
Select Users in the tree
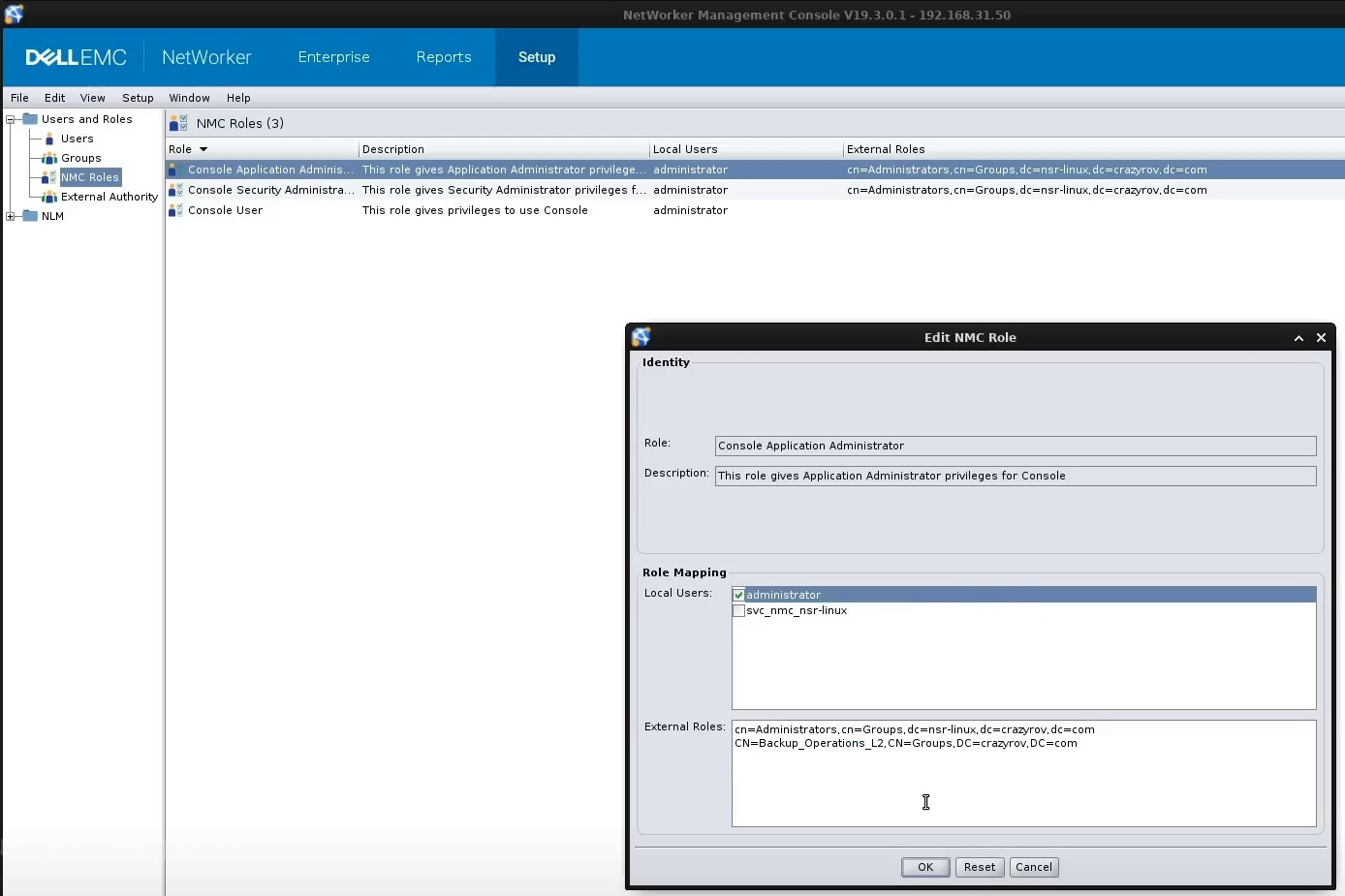tap(78, 139)
